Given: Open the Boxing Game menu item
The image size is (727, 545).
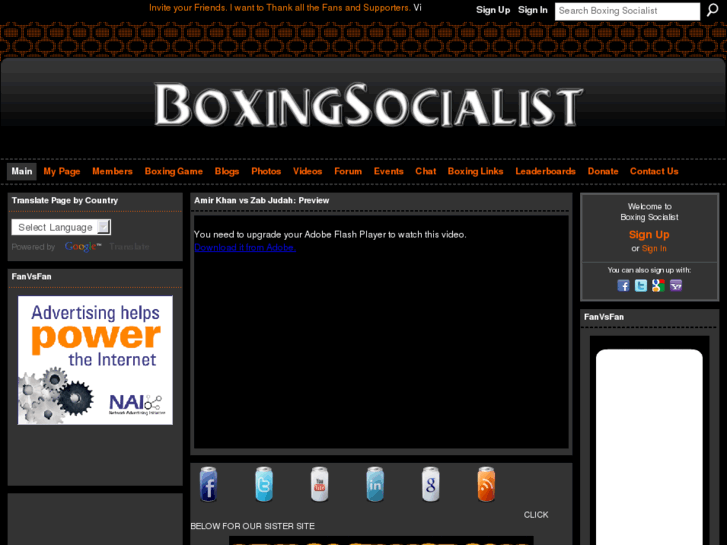Looking at the screenshot, I should 173,171.
